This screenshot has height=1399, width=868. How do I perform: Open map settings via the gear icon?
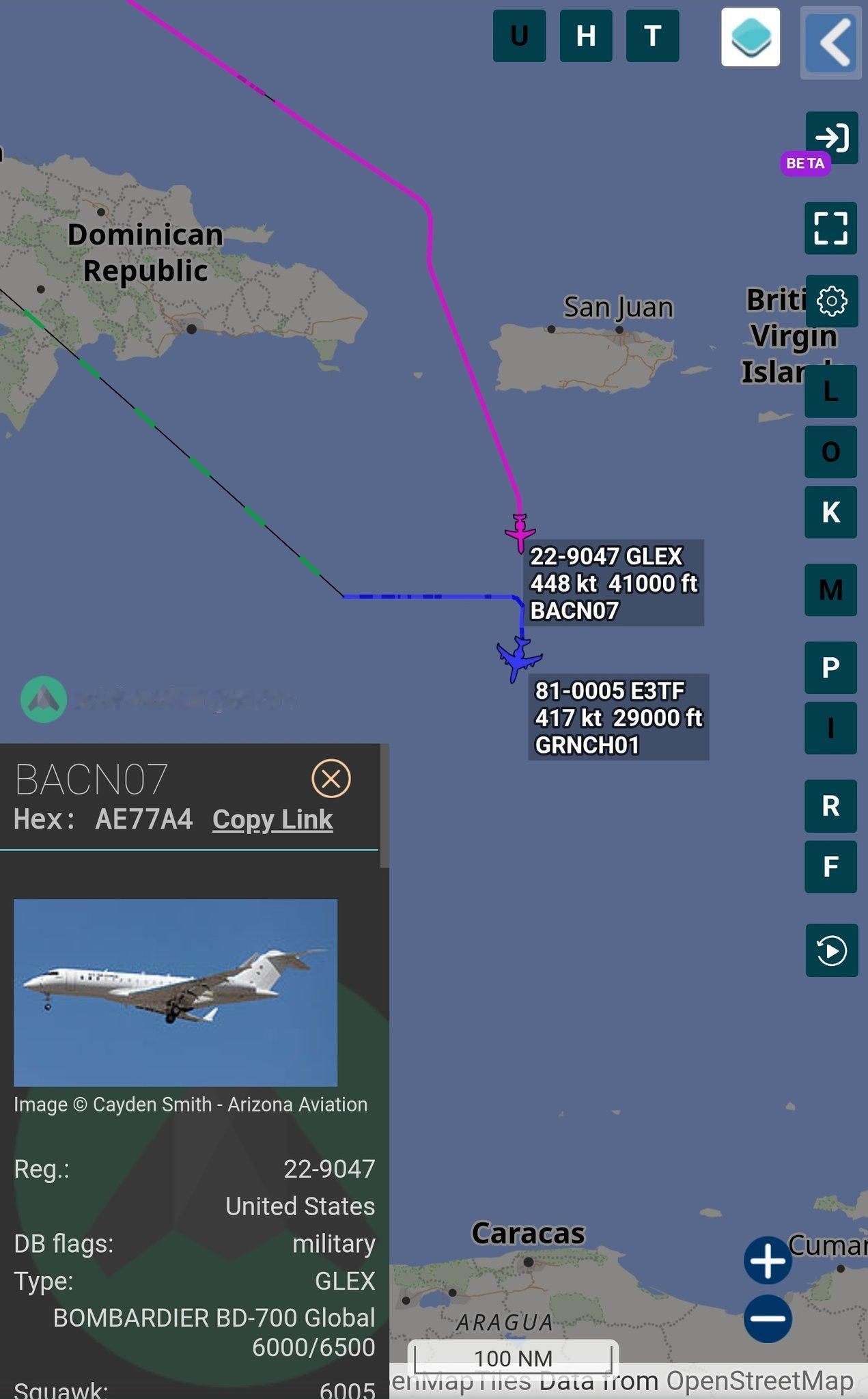click(x=830, y=301)
